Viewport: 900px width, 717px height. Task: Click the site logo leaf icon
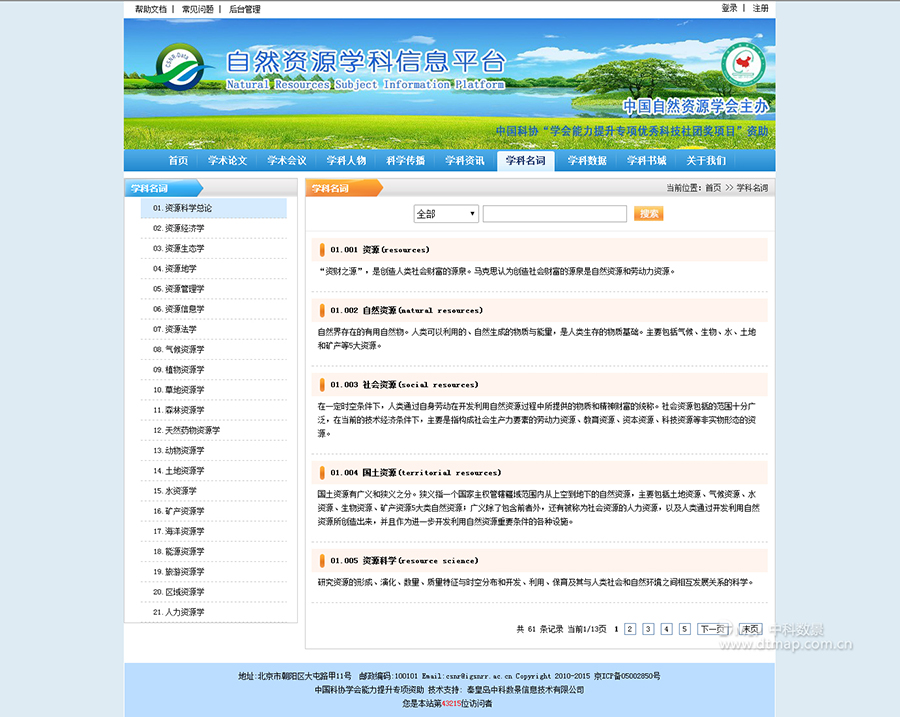pyautogui.click(x=178, y=68)
